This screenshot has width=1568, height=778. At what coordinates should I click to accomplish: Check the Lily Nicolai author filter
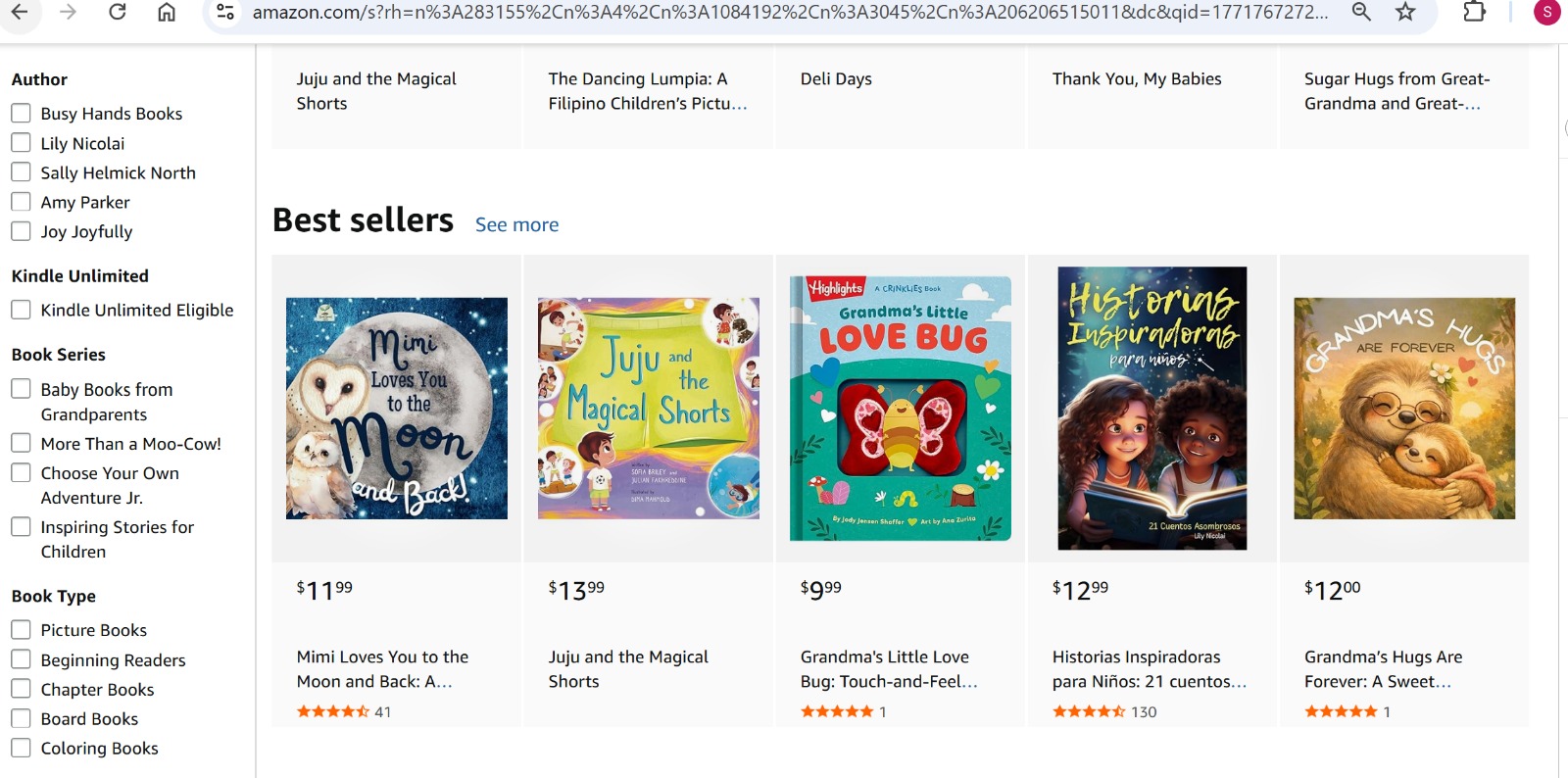[x=21, y=143]
